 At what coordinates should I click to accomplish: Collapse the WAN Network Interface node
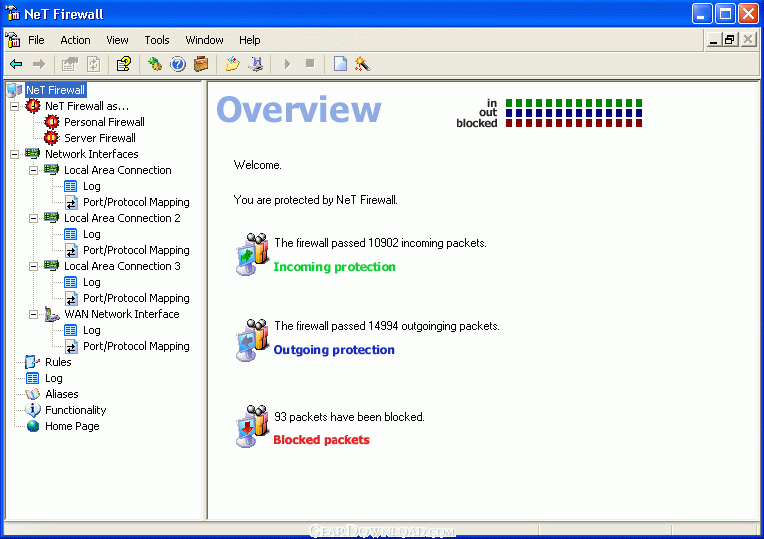click(x=34, y=314)
